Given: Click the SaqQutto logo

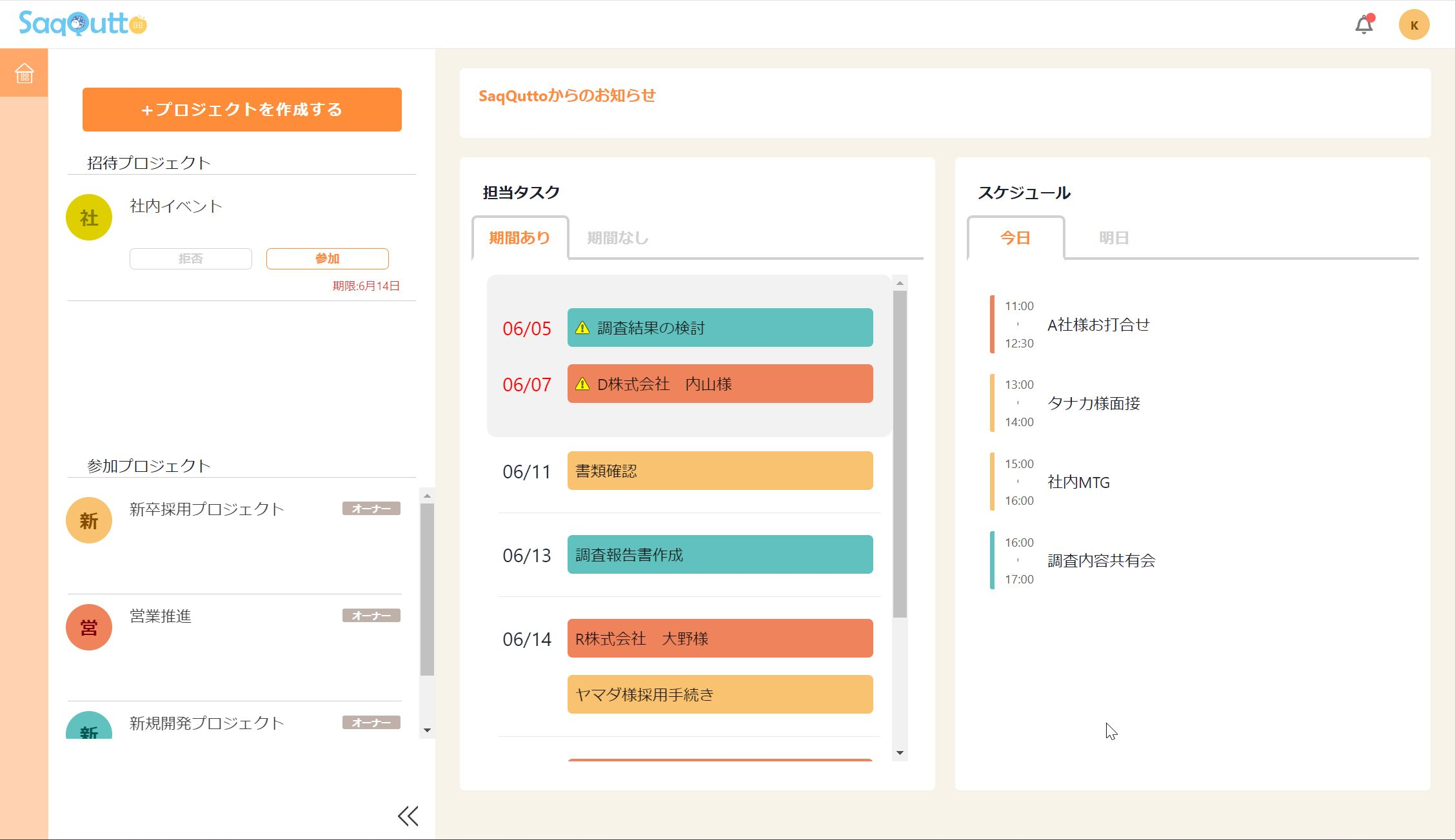Looking at the screenshot, I should pyautogui.click(x=83, y=24).
